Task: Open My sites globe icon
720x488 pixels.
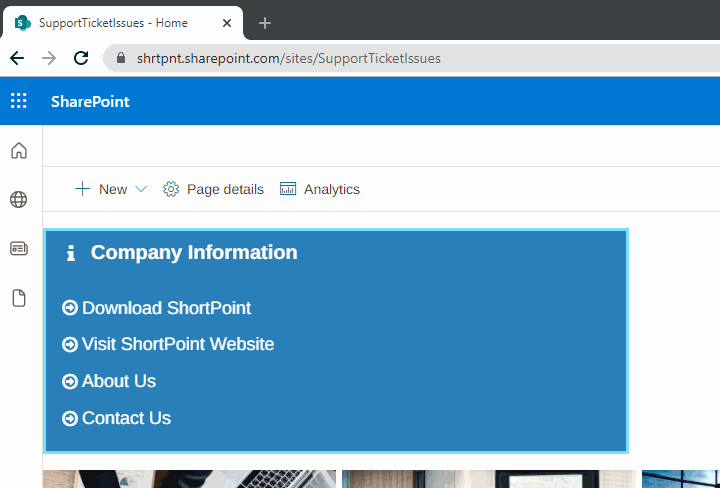Action: 19,200
